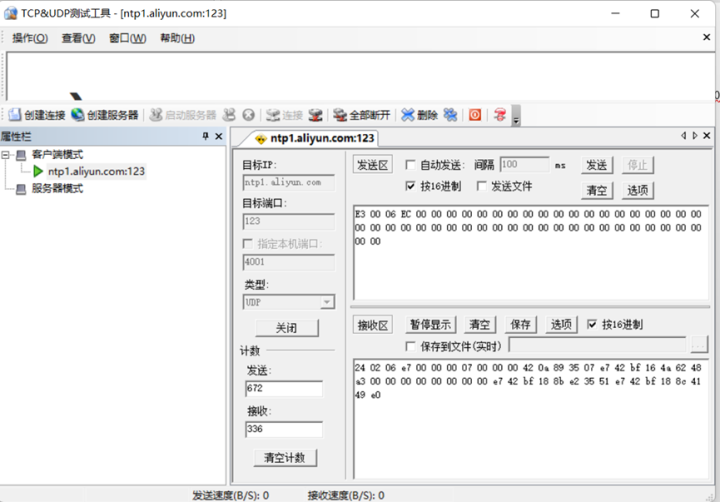The height and width of the screenshot is (502, 720).
Task: Click 清空 in the receive area
Action: 480,325
